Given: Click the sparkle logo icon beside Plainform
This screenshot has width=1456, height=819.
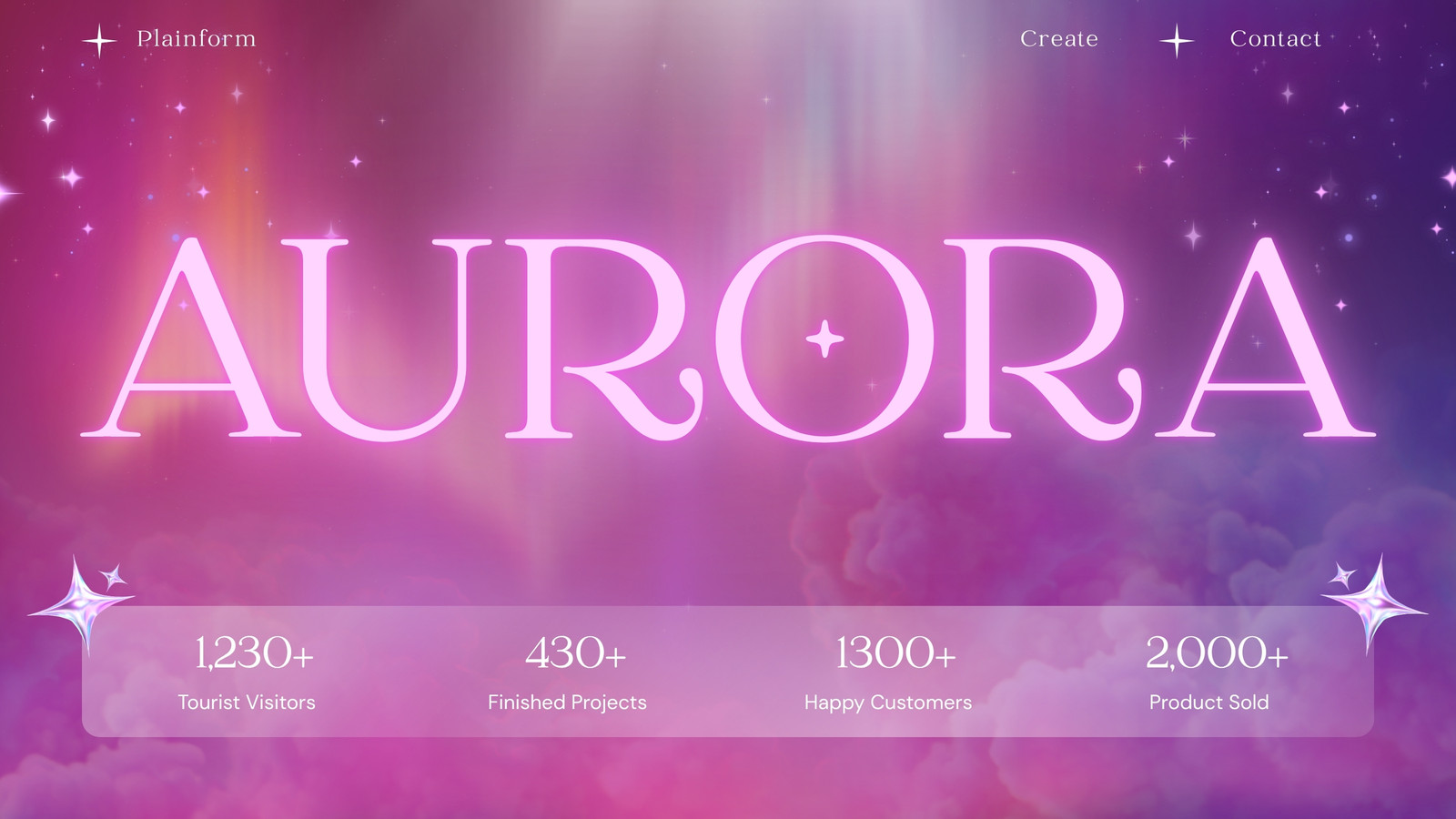Looking at the screenshot, I should coord(99,40).
